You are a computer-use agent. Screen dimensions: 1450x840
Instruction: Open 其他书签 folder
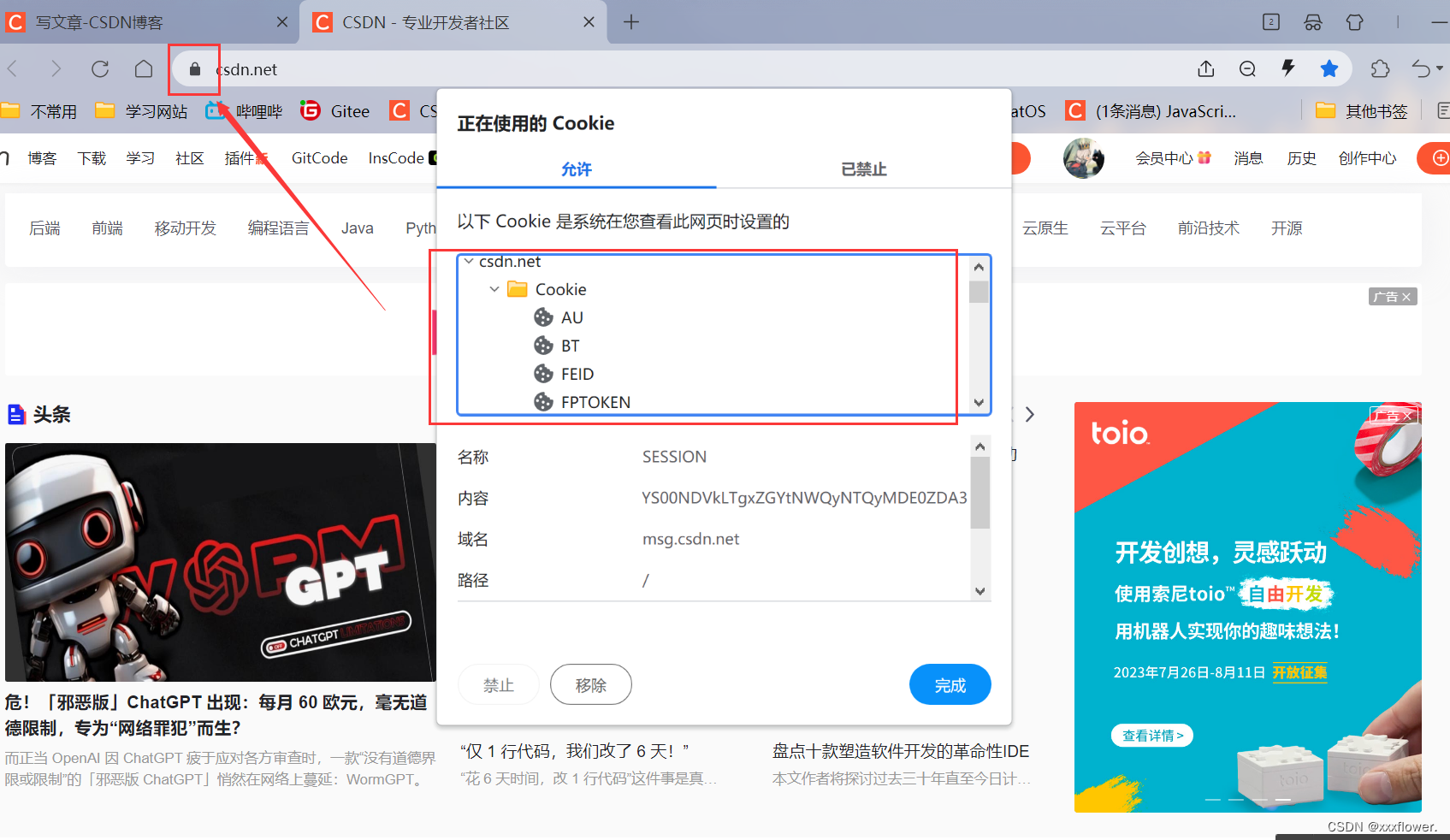coord(1362,111)
